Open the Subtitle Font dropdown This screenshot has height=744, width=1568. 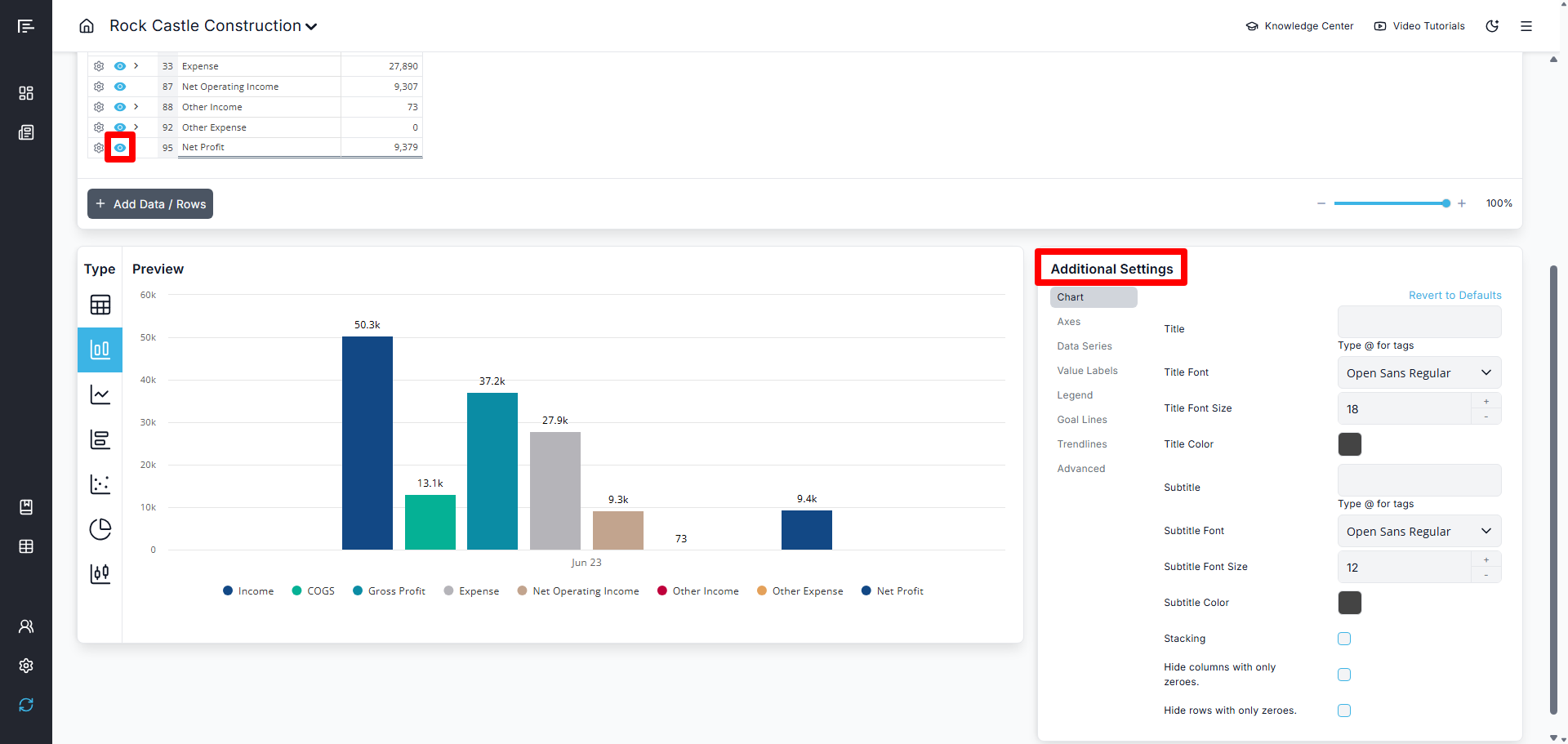pyautogui.click(x=1419, y=532)
